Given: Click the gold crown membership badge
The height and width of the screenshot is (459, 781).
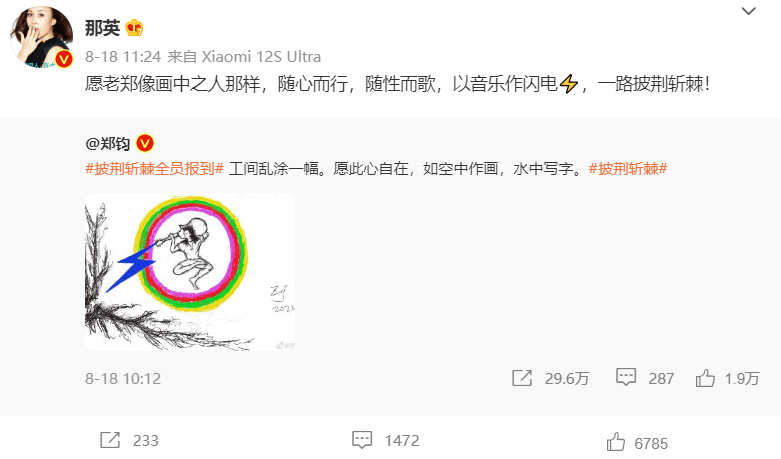Looking at the screenshot, I should pyautogui.click(x=134, y=28).
